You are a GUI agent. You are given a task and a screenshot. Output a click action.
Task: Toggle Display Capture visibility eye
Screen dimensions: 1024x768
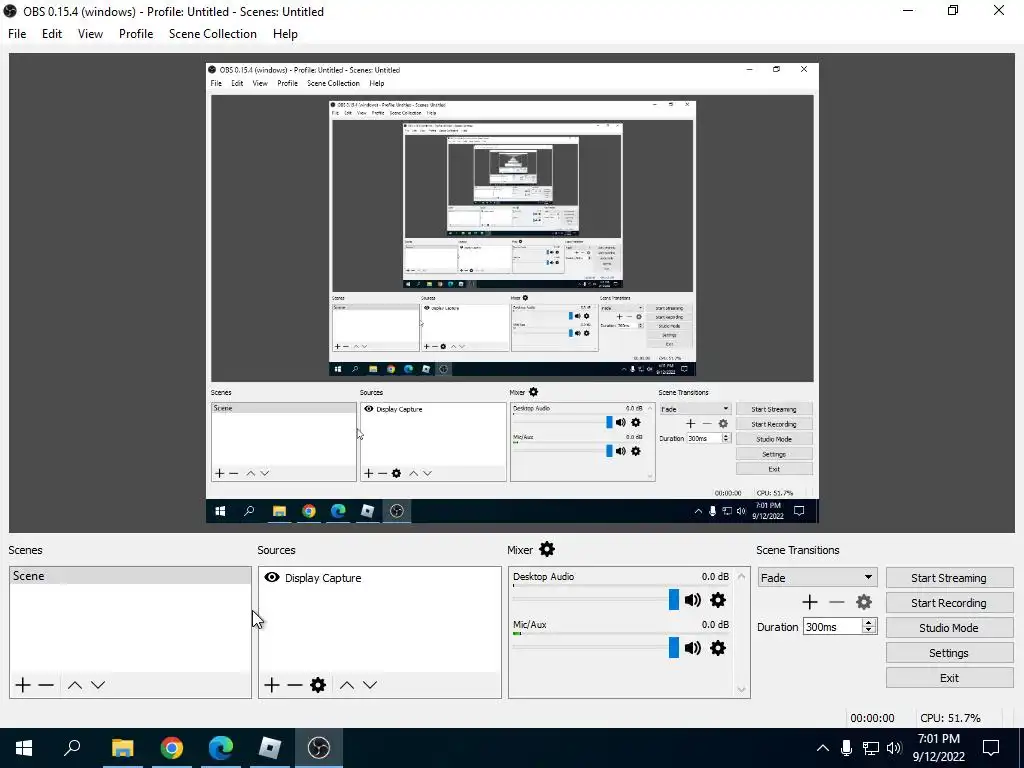(x=272, y=577)
